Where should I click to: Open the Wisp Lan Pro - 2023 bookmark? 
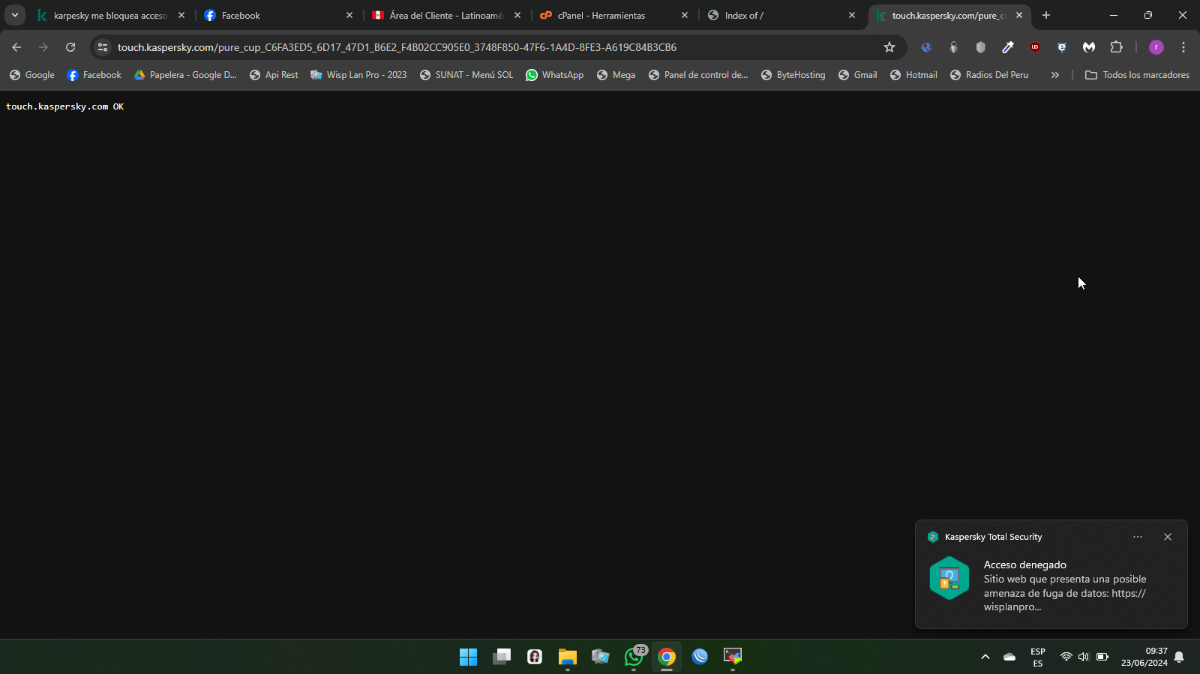[x=358, y=75]
